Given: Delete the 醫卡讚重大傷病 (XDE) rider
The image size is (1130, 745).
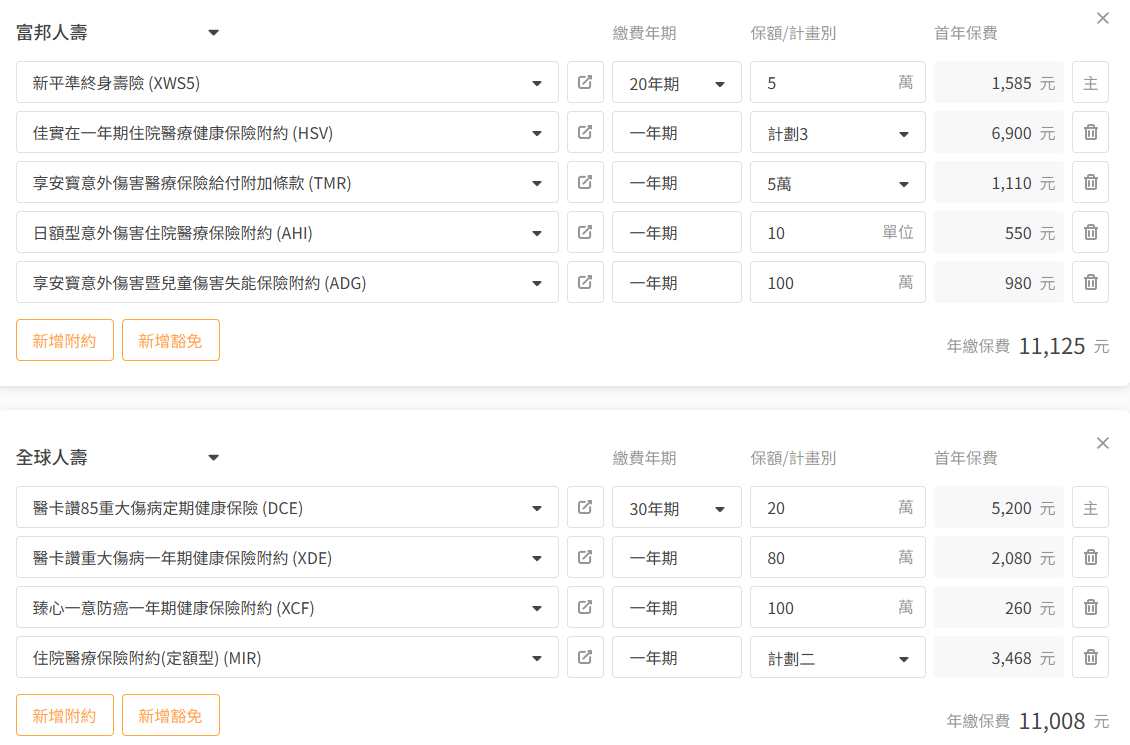Looking at the screenshot, I should tap(1090, 558).
